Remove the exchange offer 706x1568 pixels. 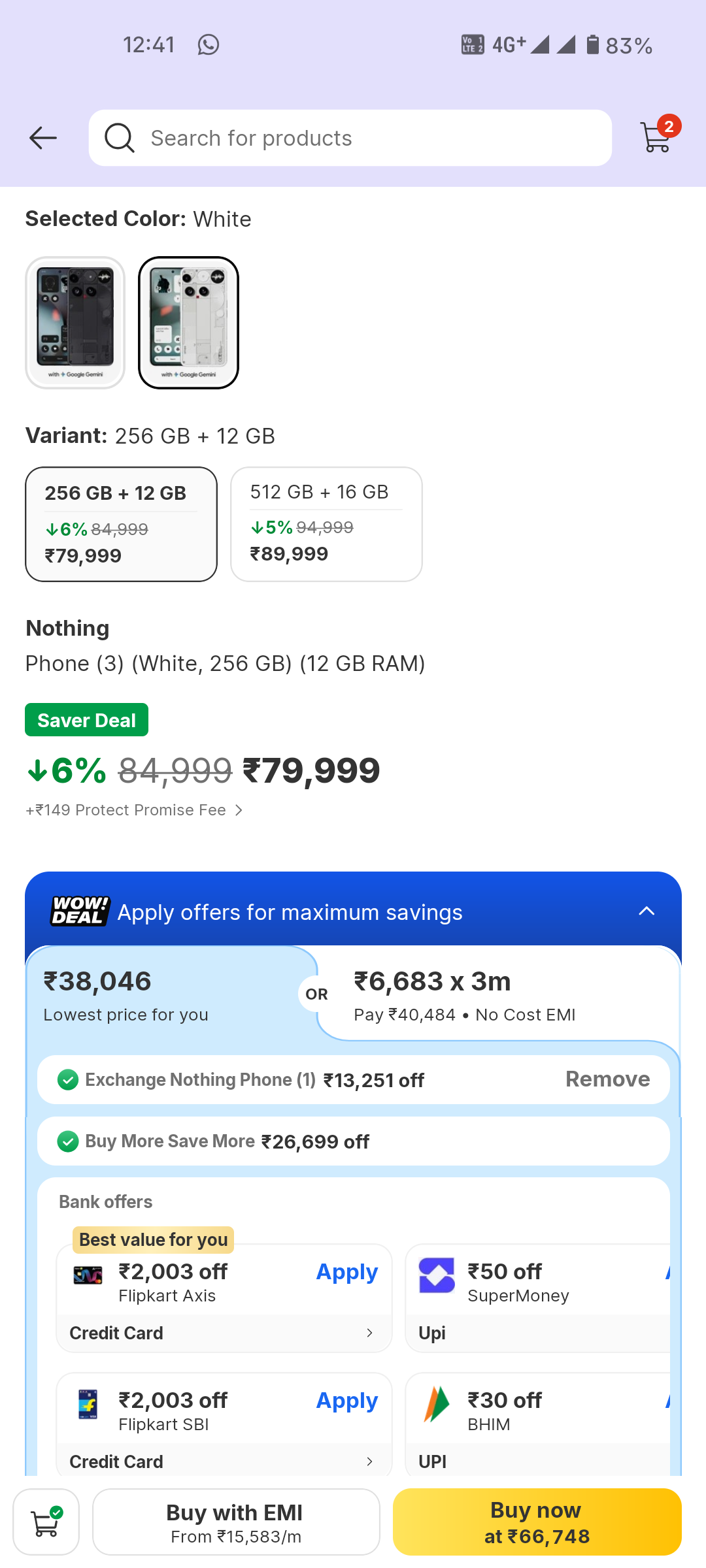(607, 1079)
